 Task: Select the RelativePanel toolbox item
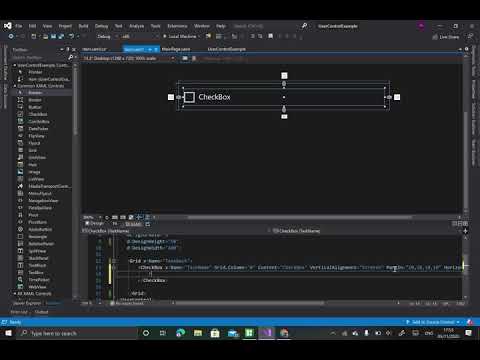pos(41,244)
